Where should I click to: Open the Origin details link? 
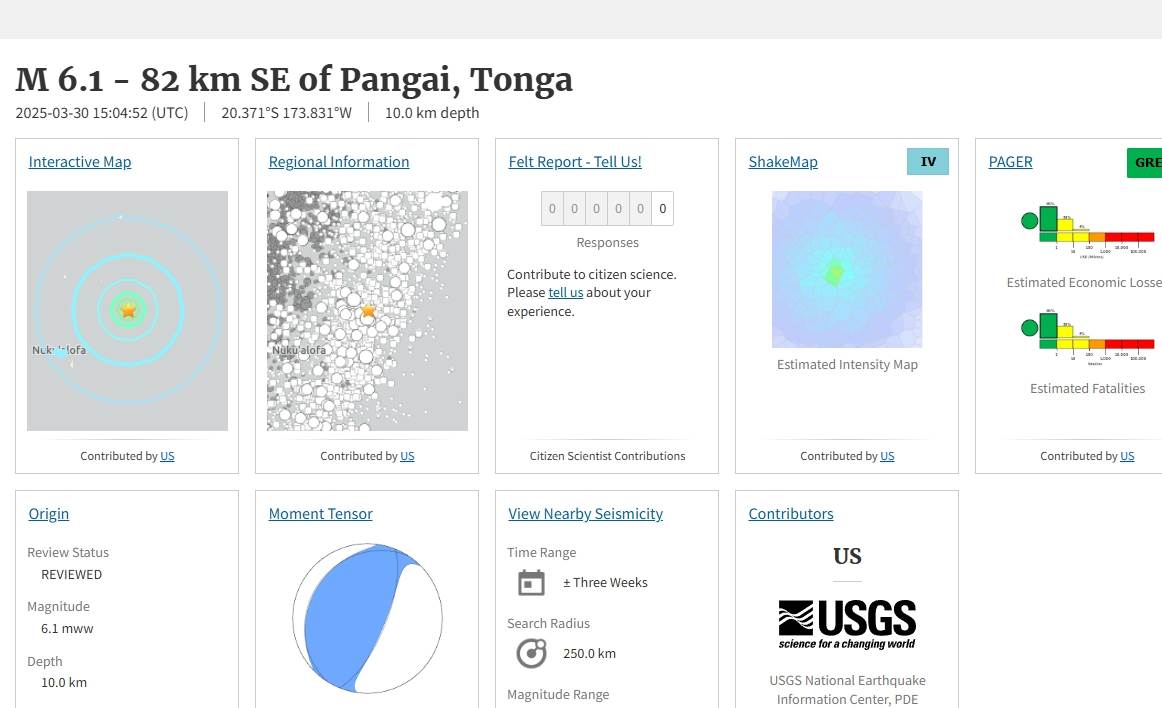coord(49,514)
